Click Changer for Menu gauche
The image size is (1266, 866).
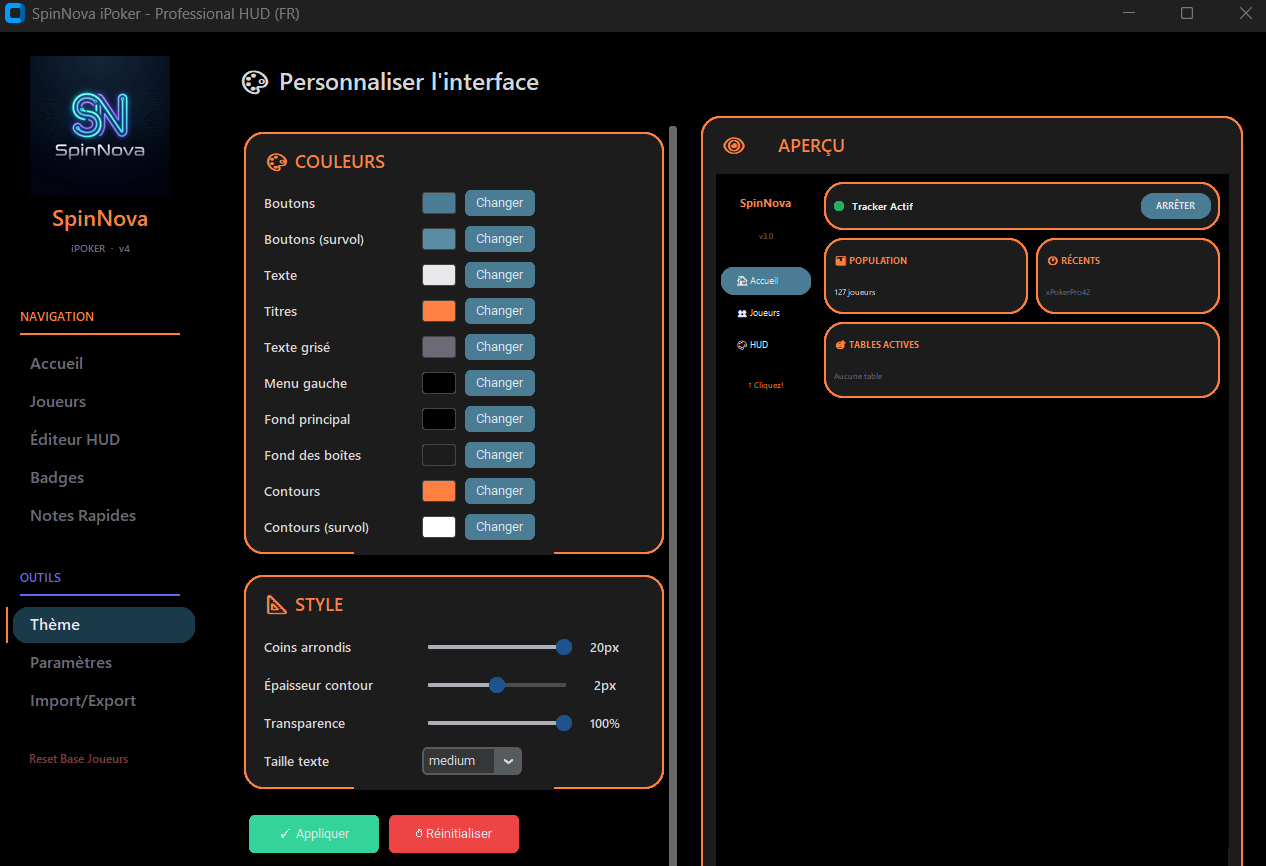click(500, 383)
